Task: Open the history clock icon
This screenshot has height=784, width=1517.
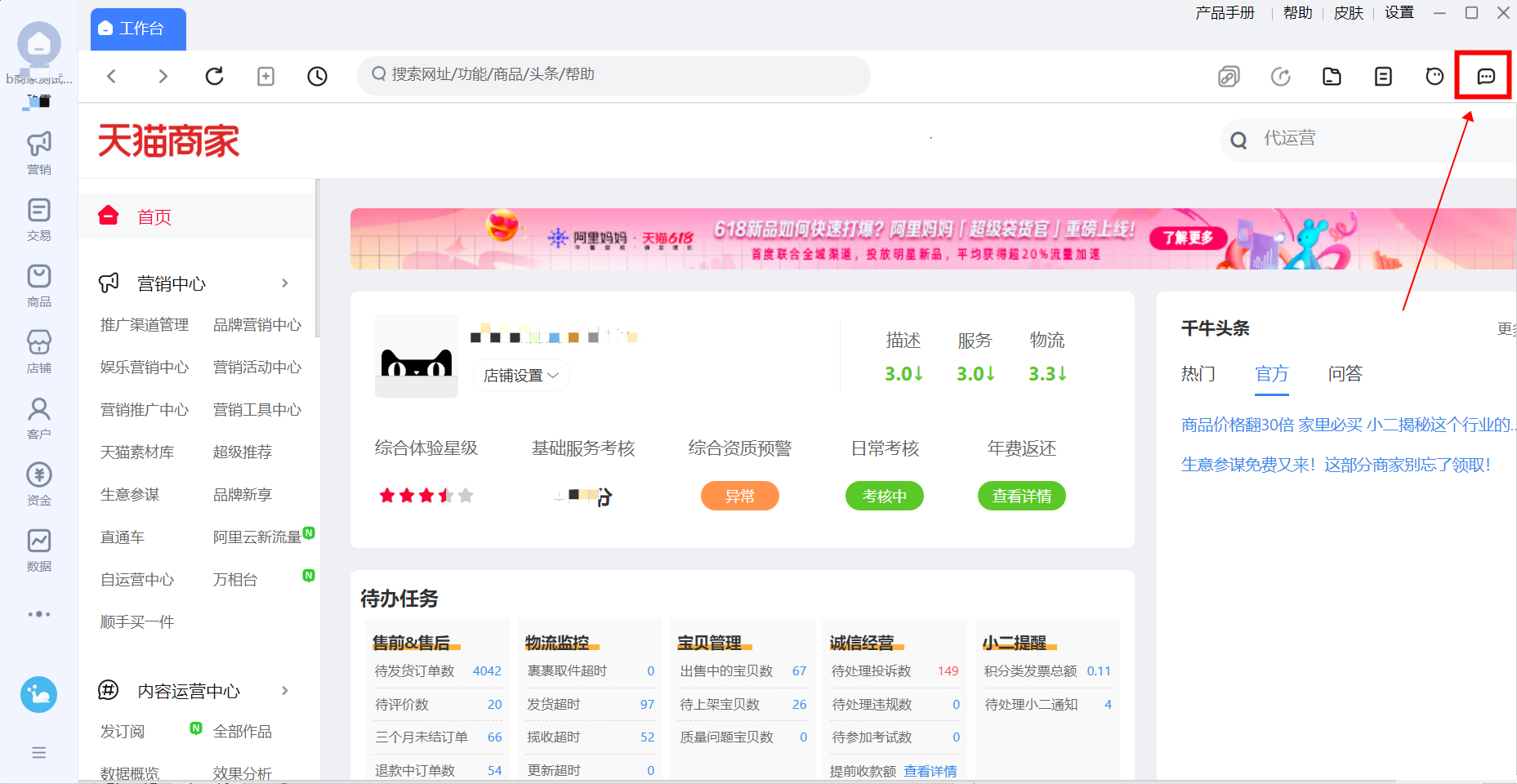Action: tap(317, 76)
